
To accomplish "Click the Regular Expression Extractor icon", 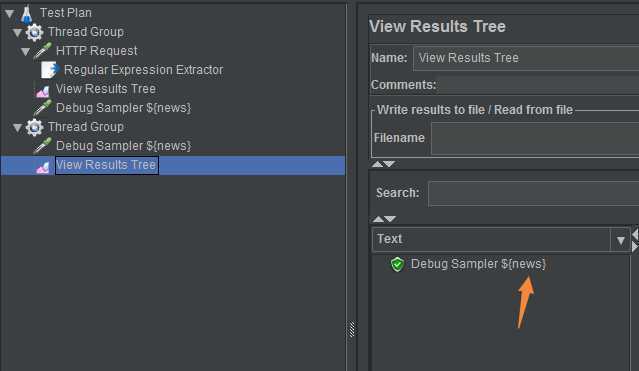I will (x=50, y=70).
